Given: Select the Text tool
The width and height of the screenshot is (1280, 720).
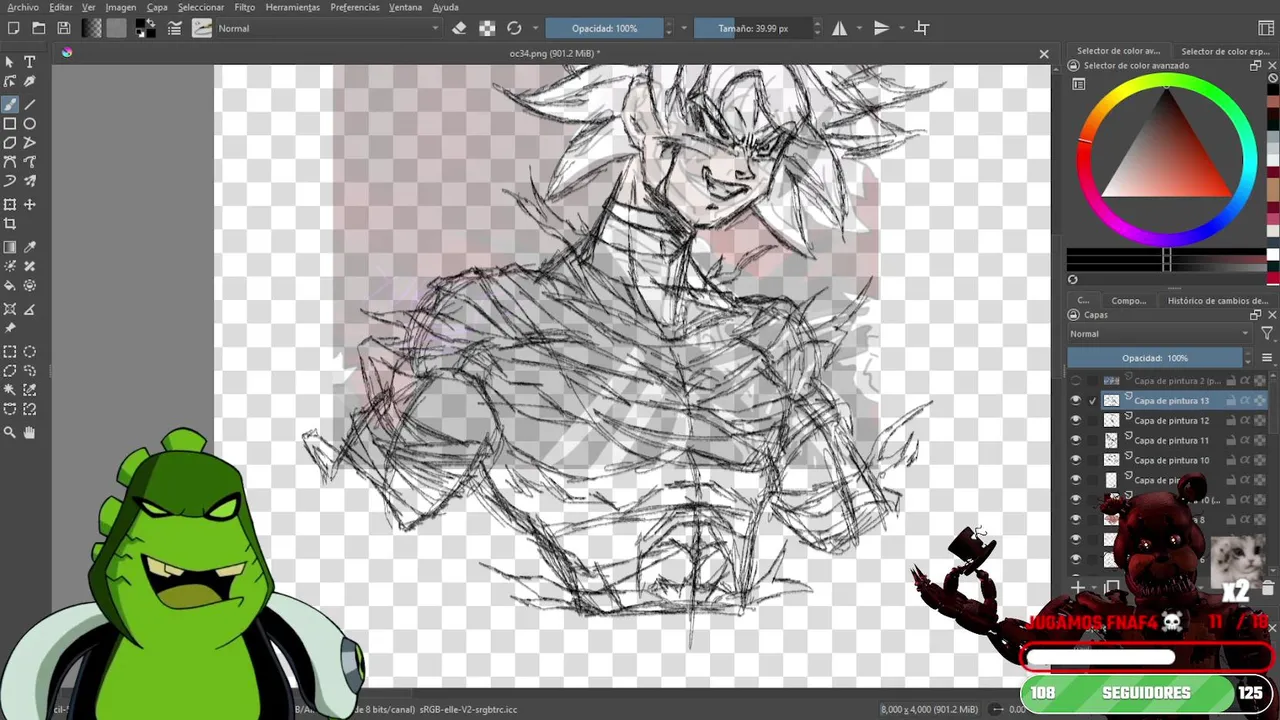Looking at the screenshot, I should click(x=30, y=62).
